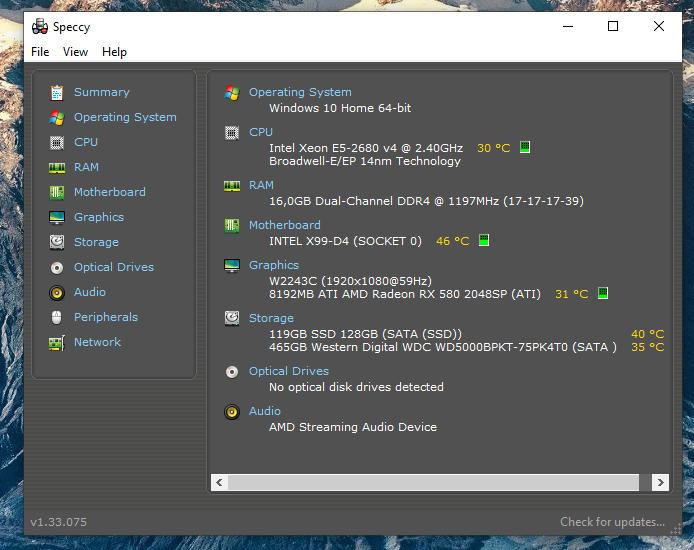Open Motherboard details in the sidebar
This screenshot has height=550, width=694.
(x=110, y=192)
